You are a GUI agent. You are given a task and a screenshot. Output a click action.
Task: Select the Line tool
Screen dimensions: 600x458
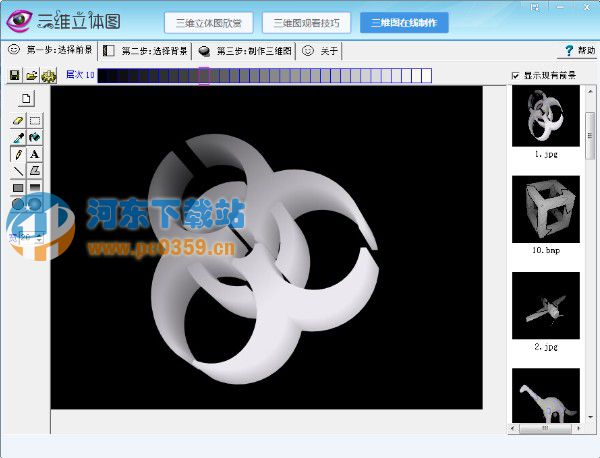(18, 171)
